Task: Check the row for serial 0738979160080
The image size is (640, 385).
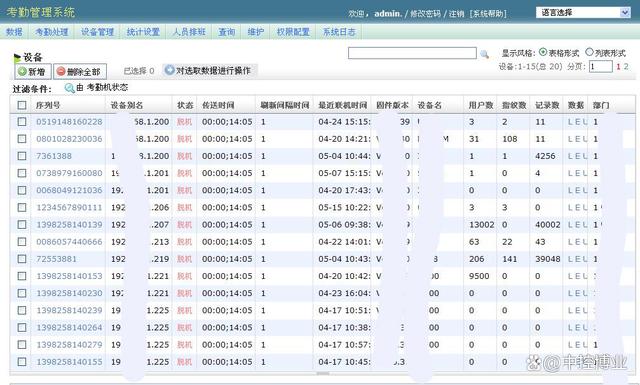Action: point(22,173)
